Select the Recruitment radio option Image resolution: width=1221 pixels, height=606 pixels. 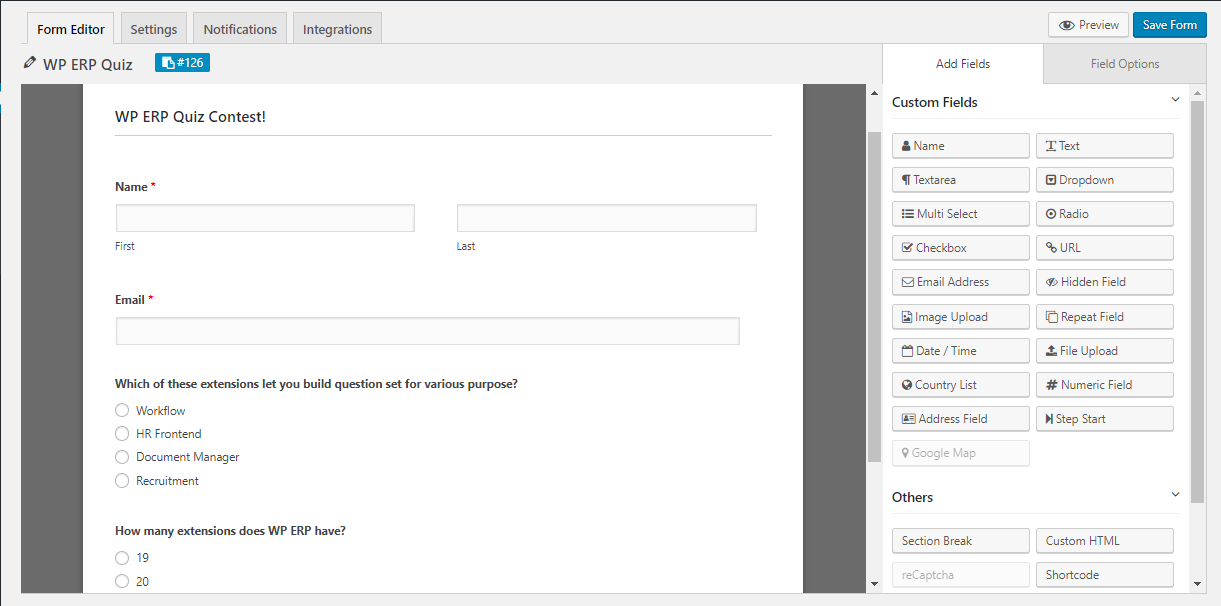(122, 481)
